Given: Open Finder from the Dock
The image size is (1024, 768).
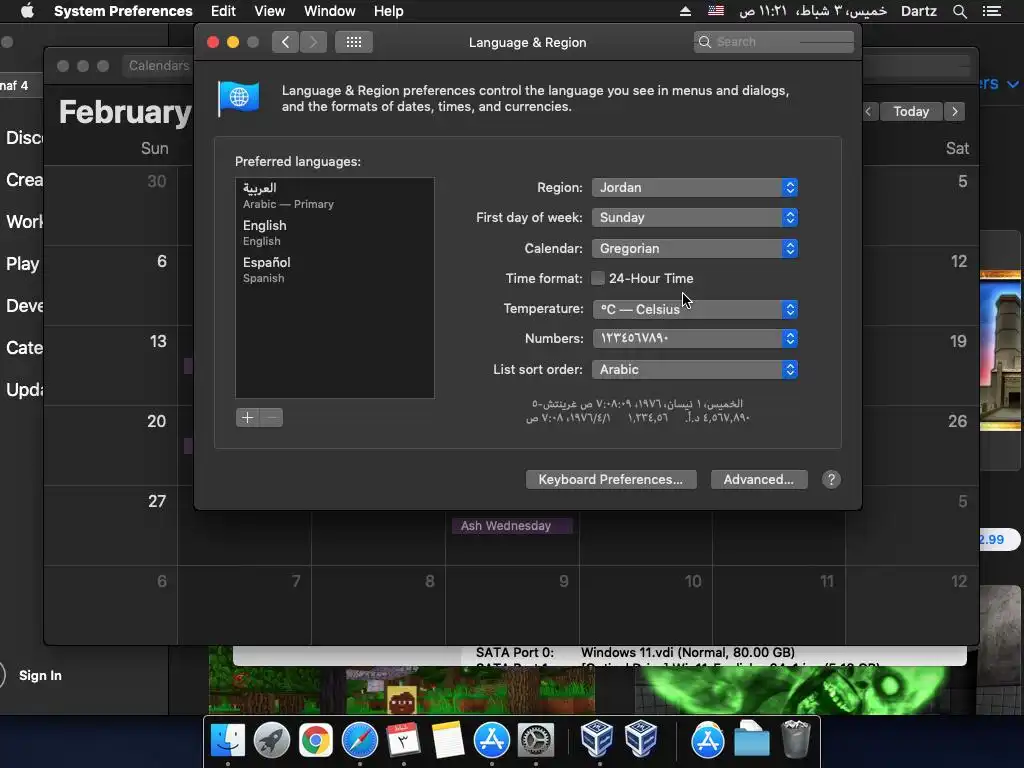Looking at the screenshot, I should (227, 741).
